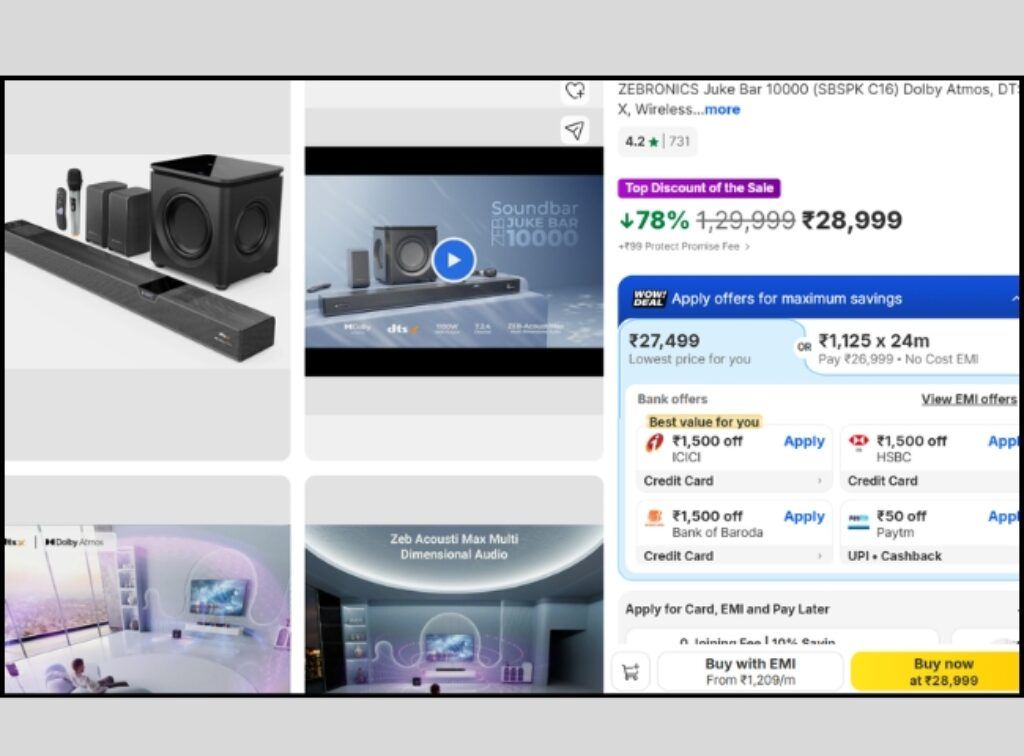Click the struck-through 1,29,999 price
Viewport: 1024px width, 756px height.
[x=746, y=221]
